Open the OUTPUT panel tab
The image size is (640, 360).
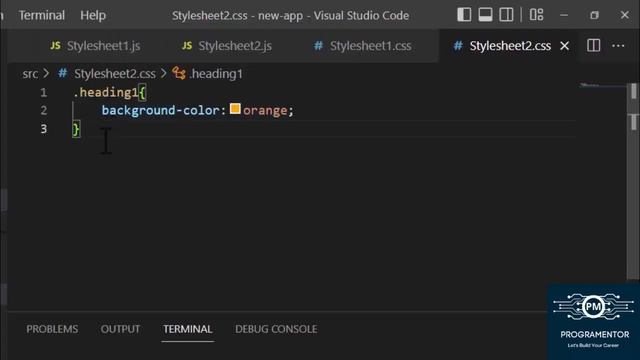[120, 329]
